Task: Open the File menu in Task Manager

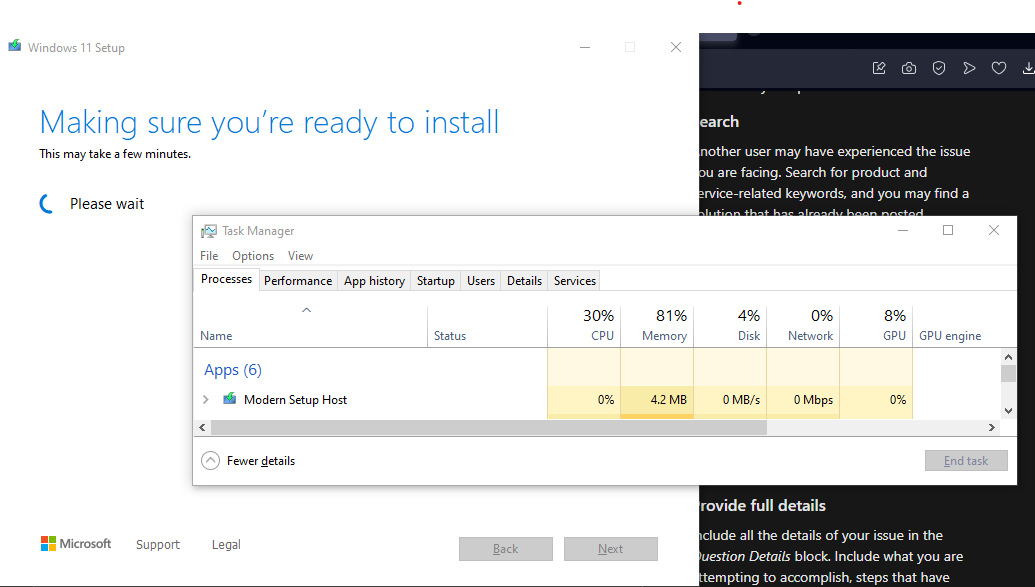Action: [209, 256]
